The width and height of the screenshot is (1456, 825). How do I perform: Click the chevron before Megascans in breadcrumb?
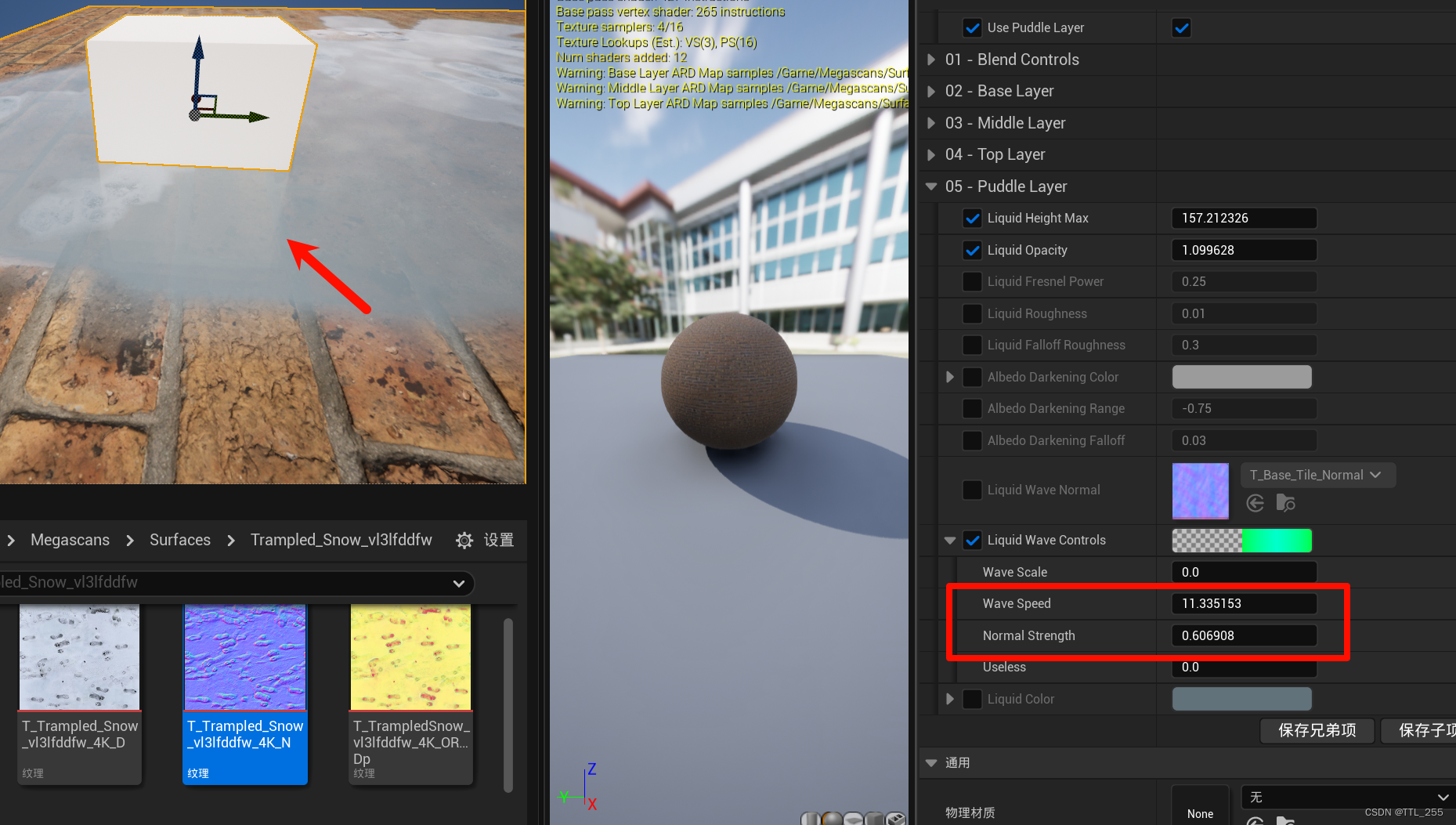(x=11, y=541)
